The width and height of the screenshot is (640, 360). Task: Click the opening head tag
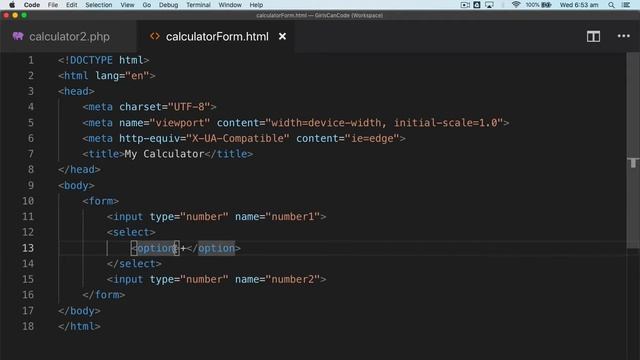click(x=76, y=91)
